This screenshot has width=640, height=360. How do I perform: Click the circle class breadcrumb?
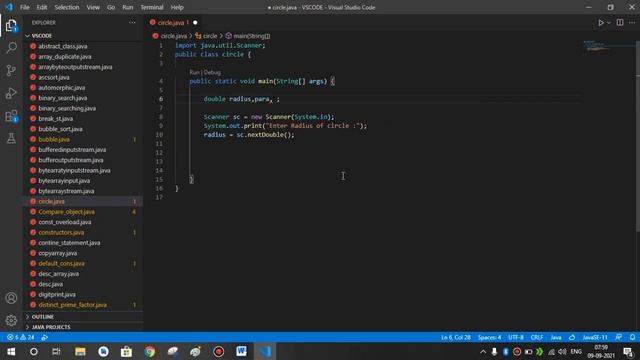click(210, 36)
